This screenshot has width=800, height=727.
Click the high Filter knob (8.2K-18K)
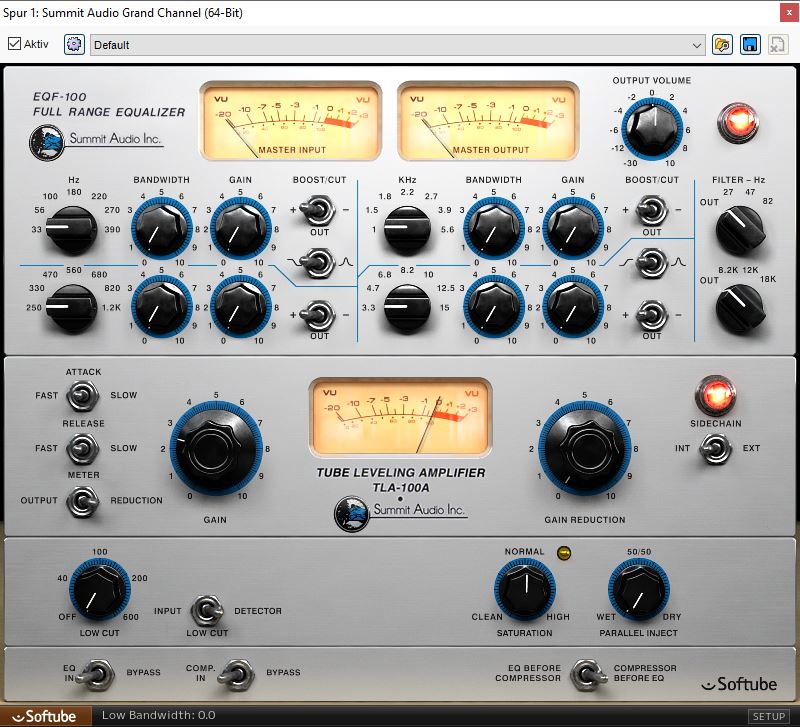click(x=739, y=308)
